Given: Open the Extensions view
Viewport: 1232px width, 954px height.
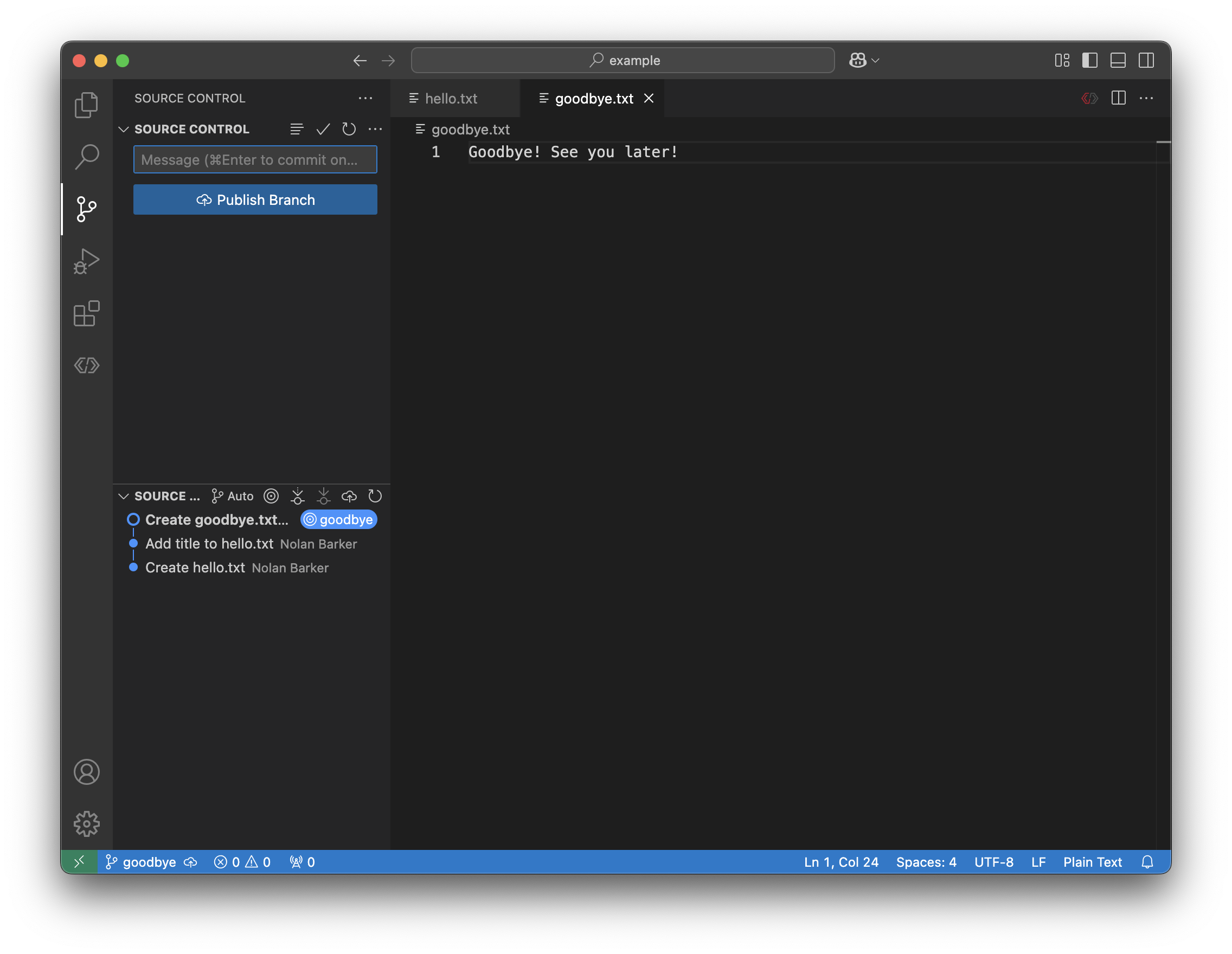Looking at the screenshot, I should click(x=86, y=313).
